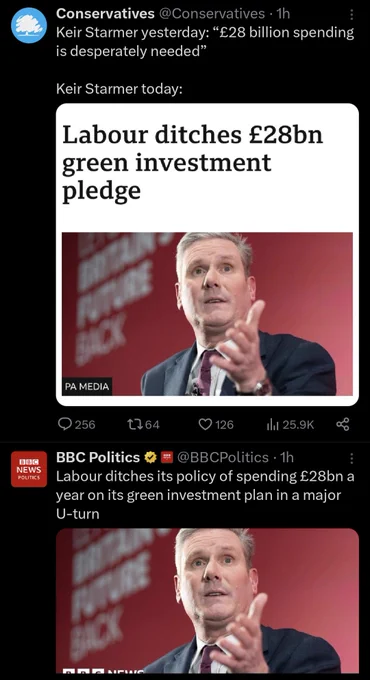Open the BBC Politics tweet text about U-turn
This screenshot has width=370, height=680.
tap(205, 495)
